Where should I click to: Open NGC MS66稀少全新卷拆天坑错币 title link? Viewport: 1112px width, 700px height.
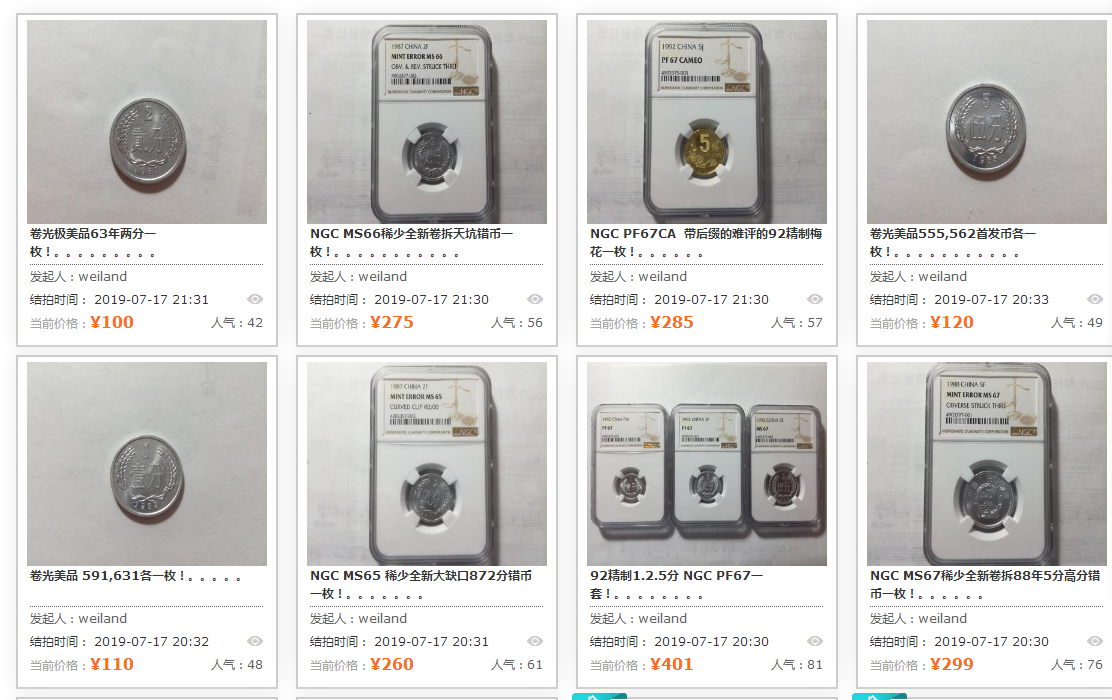411,243
